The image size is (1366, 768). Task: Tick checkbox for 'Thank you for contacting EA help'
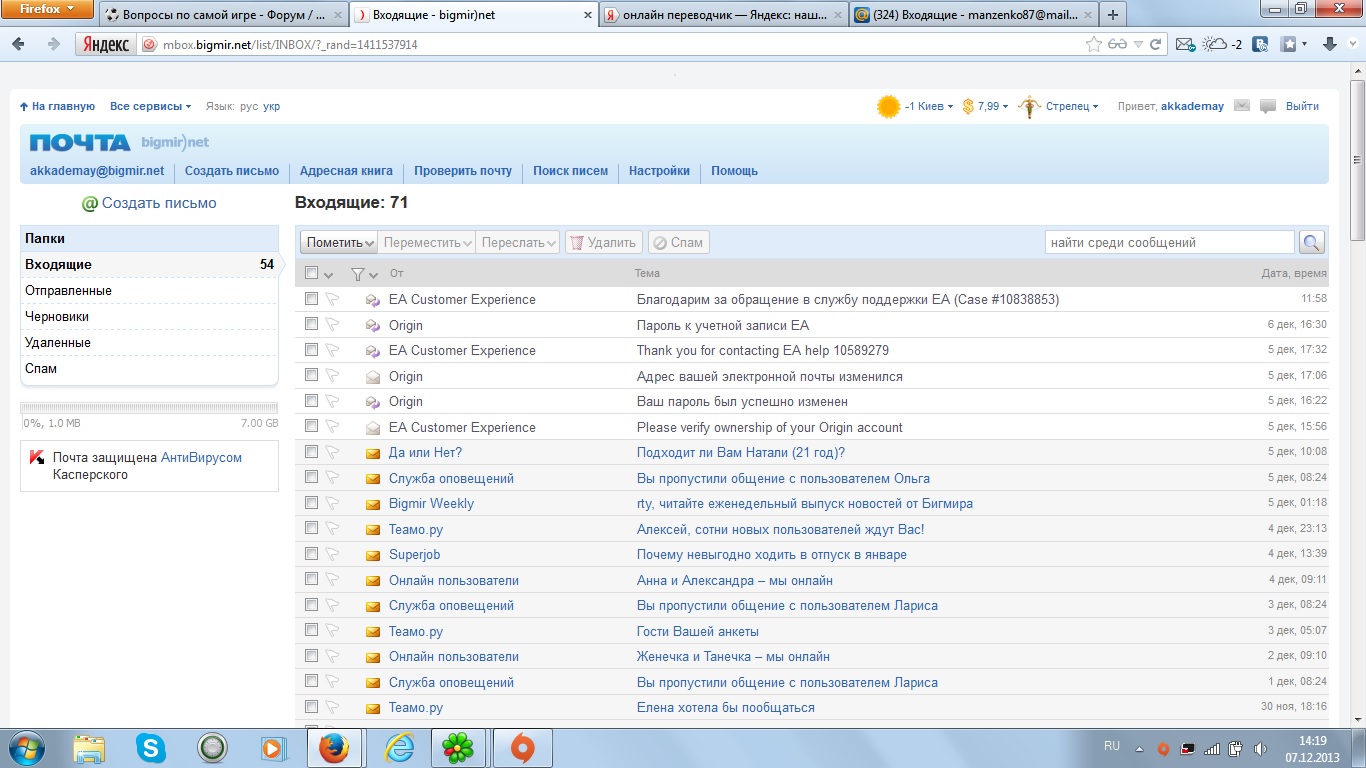[311, 350]
